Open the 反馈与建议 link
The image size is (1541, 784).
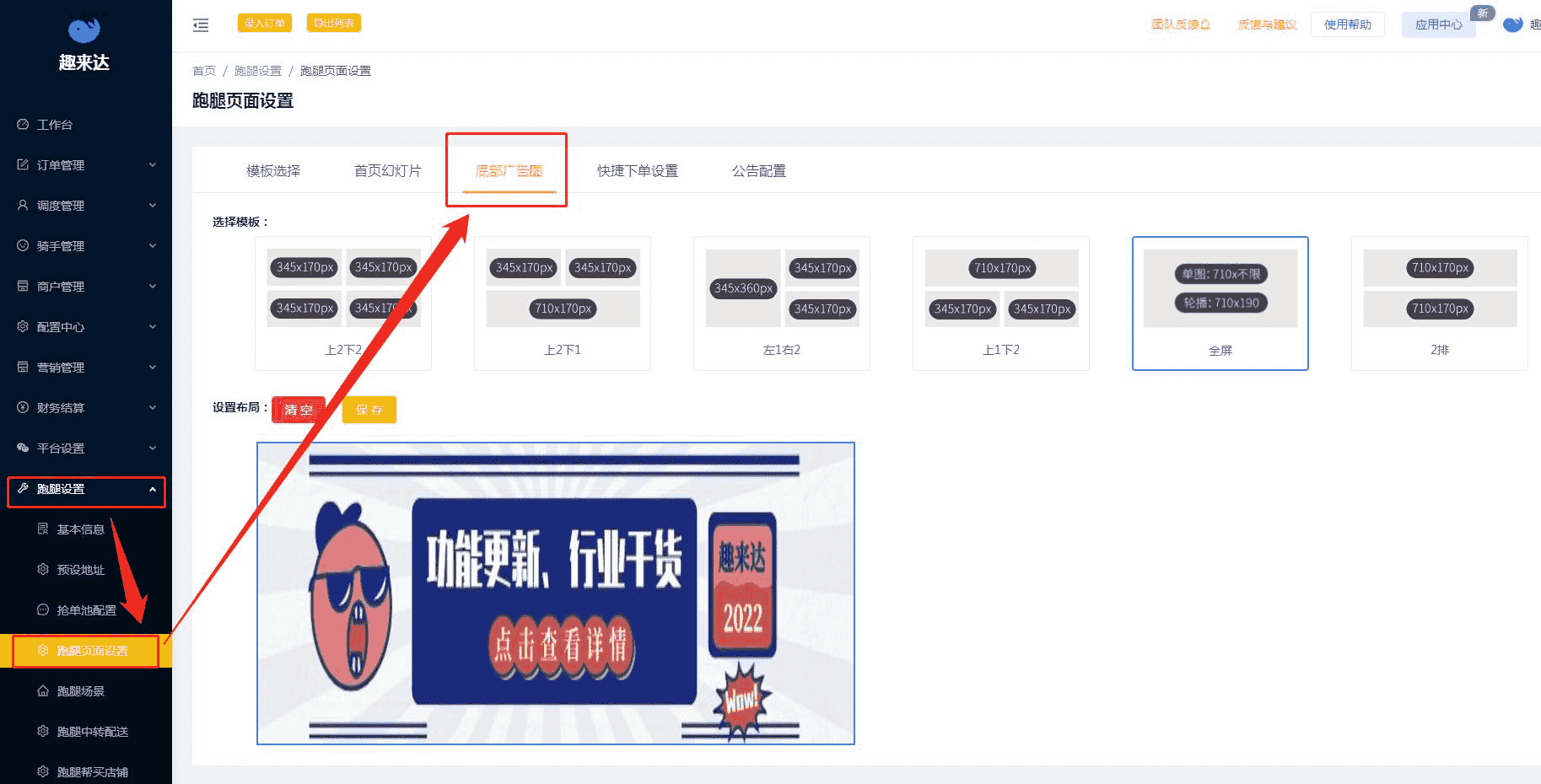pyautogui.click(x=1267, y=24)
